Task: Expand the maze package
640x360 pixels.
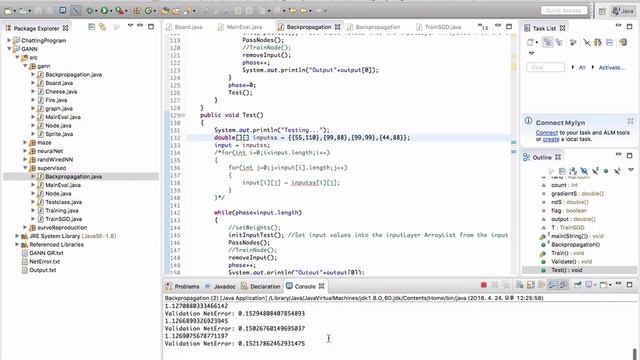Action: [25, 142]
